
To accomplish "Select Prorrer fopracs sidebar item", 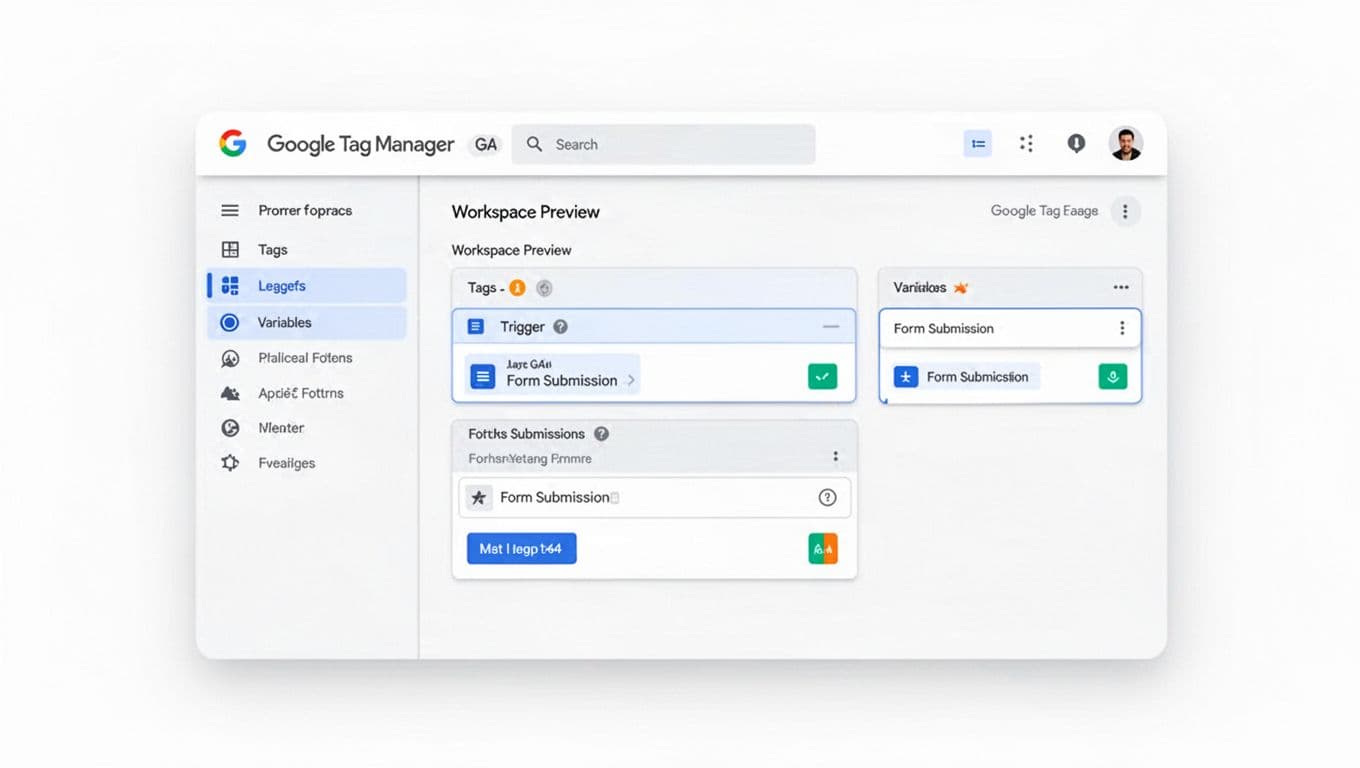I will pos(305,210).
